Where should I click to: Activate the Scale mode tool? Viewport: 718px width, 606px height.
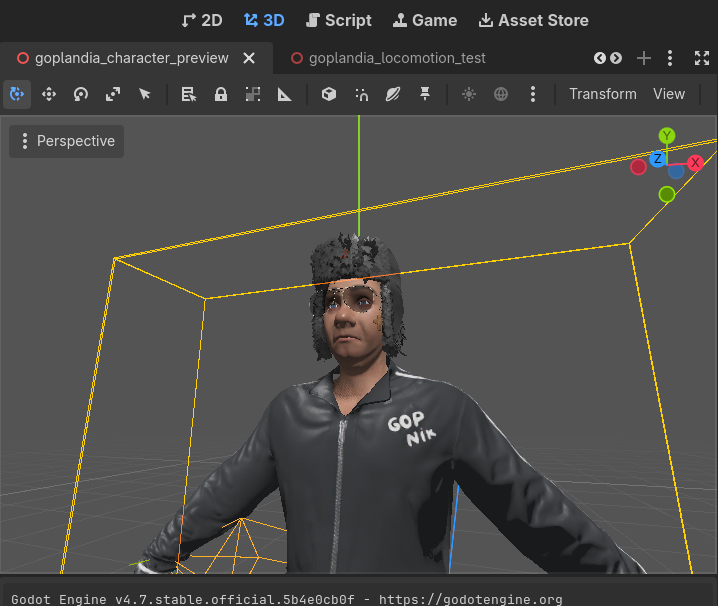pos(113,94)
